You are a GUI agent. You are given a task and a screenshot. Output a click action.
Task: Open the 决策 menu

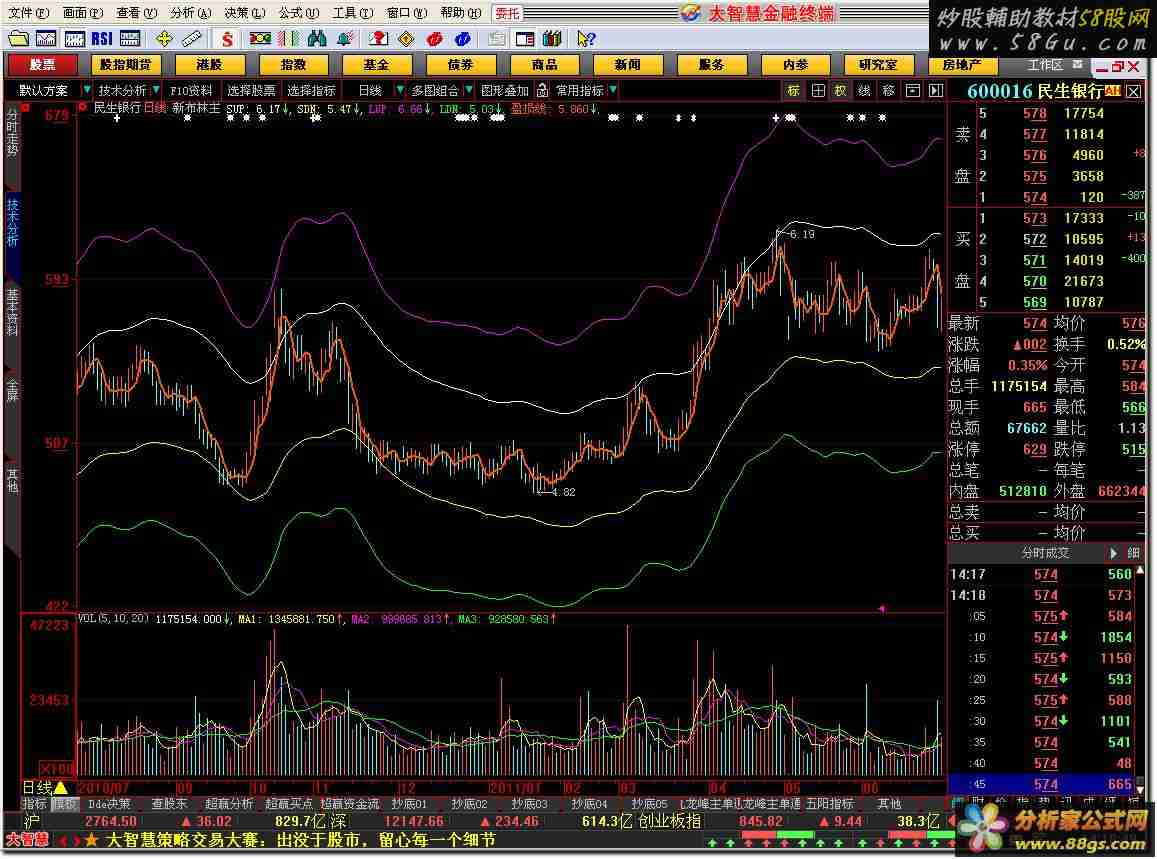point(244,13)
